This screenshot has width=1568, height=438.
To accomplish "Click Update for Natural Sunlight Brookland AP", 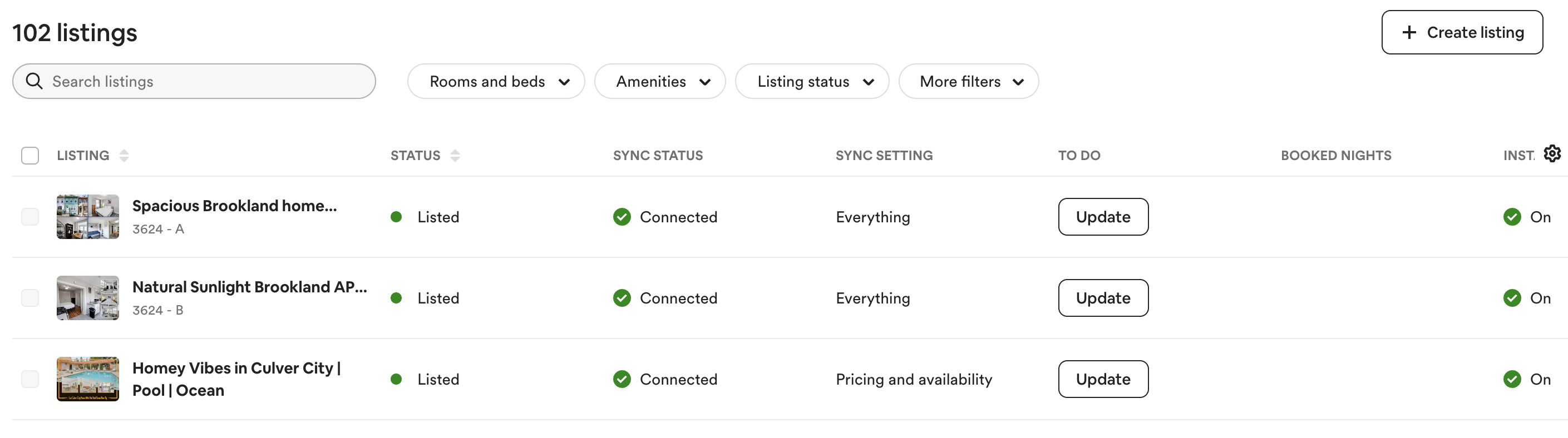I will pos(1103,297).
